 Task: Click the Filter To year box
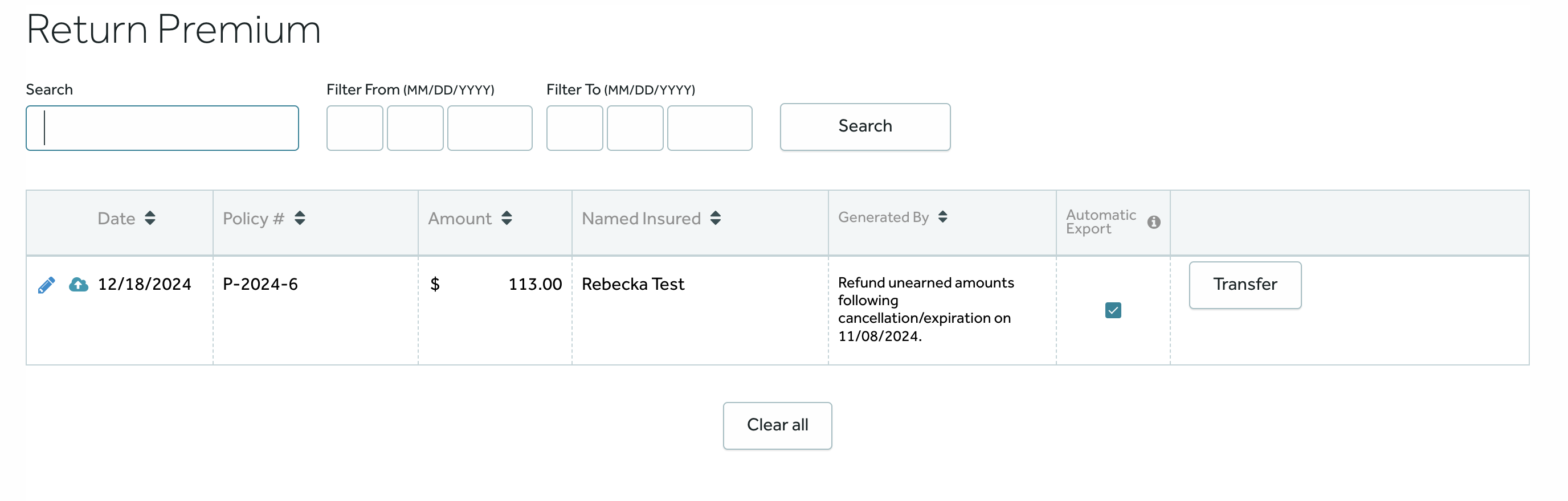709,128
